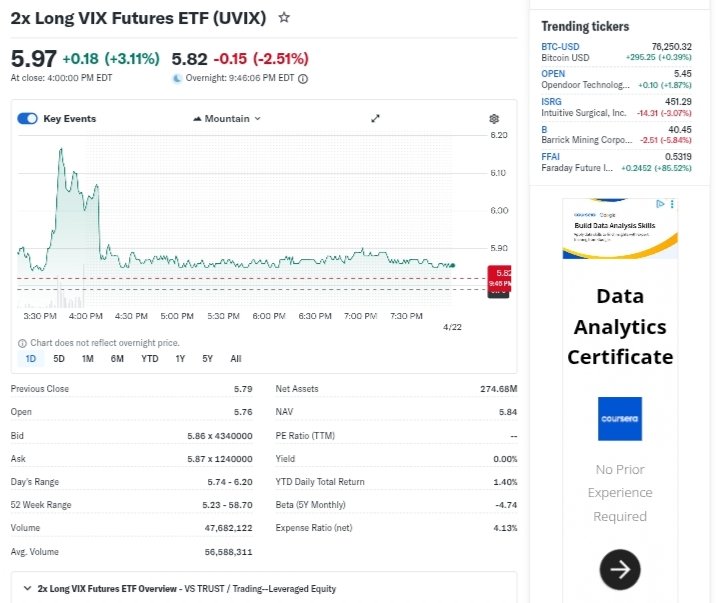
Task: Expand chart to full screen
Action: point(376,119)
